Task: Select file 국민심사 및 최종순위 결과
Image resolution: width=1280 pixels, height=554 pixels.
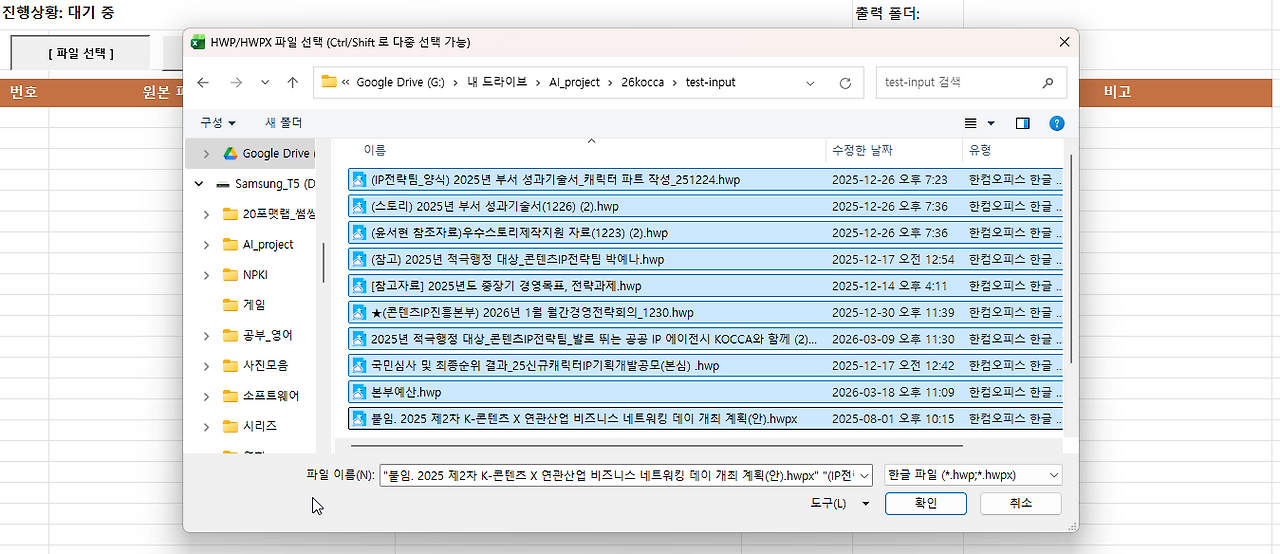Action: click(706, 366)
